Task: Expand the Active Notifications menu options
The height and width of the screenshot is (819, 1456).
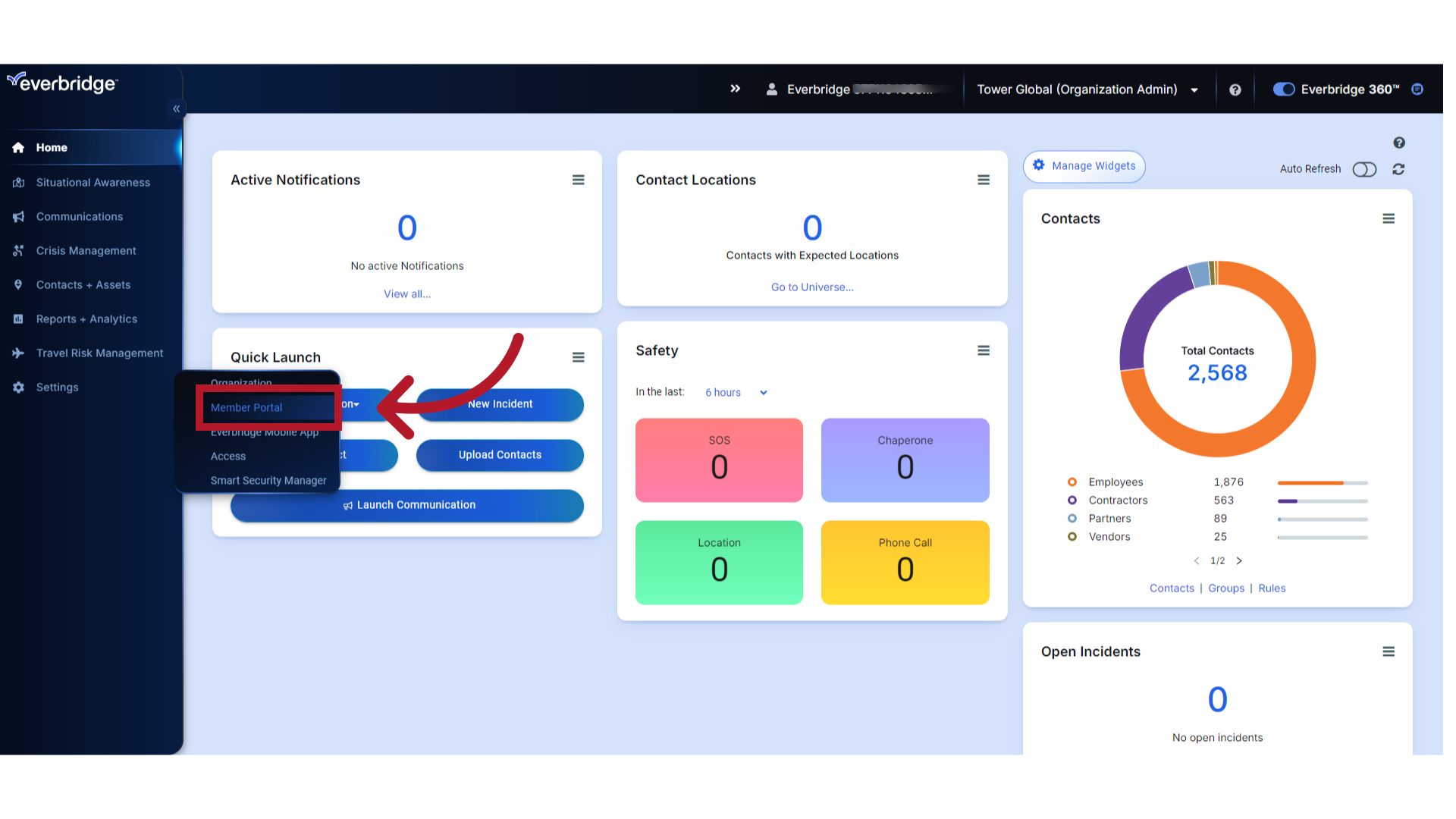Action: [578, 179]
